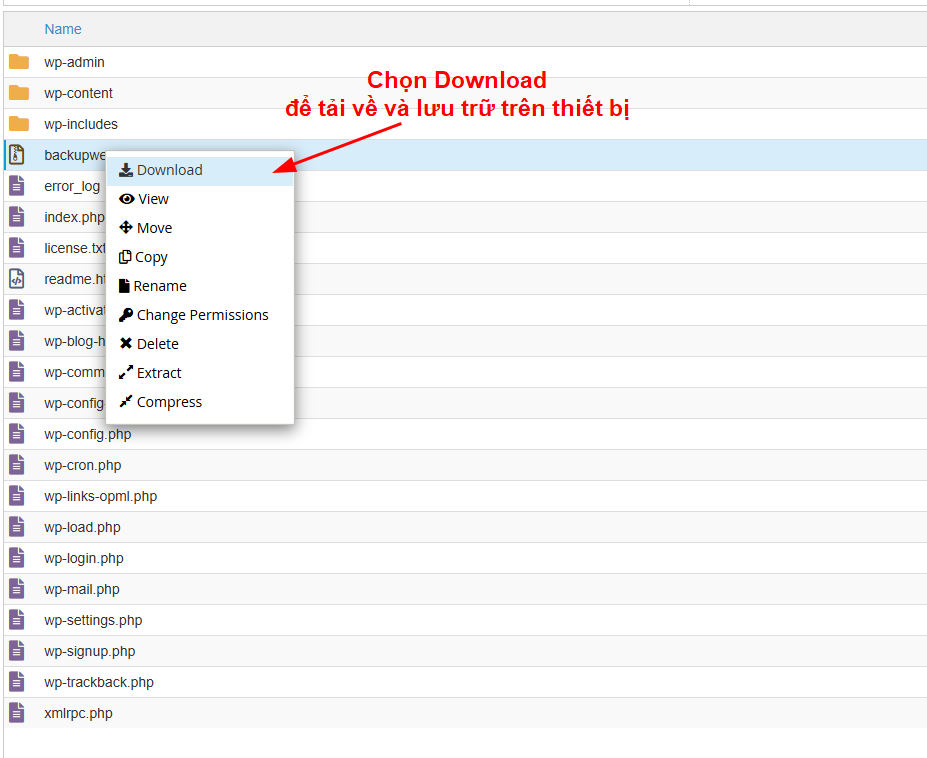
Task: Choose View from the context menu
Action: click(200, 199)
